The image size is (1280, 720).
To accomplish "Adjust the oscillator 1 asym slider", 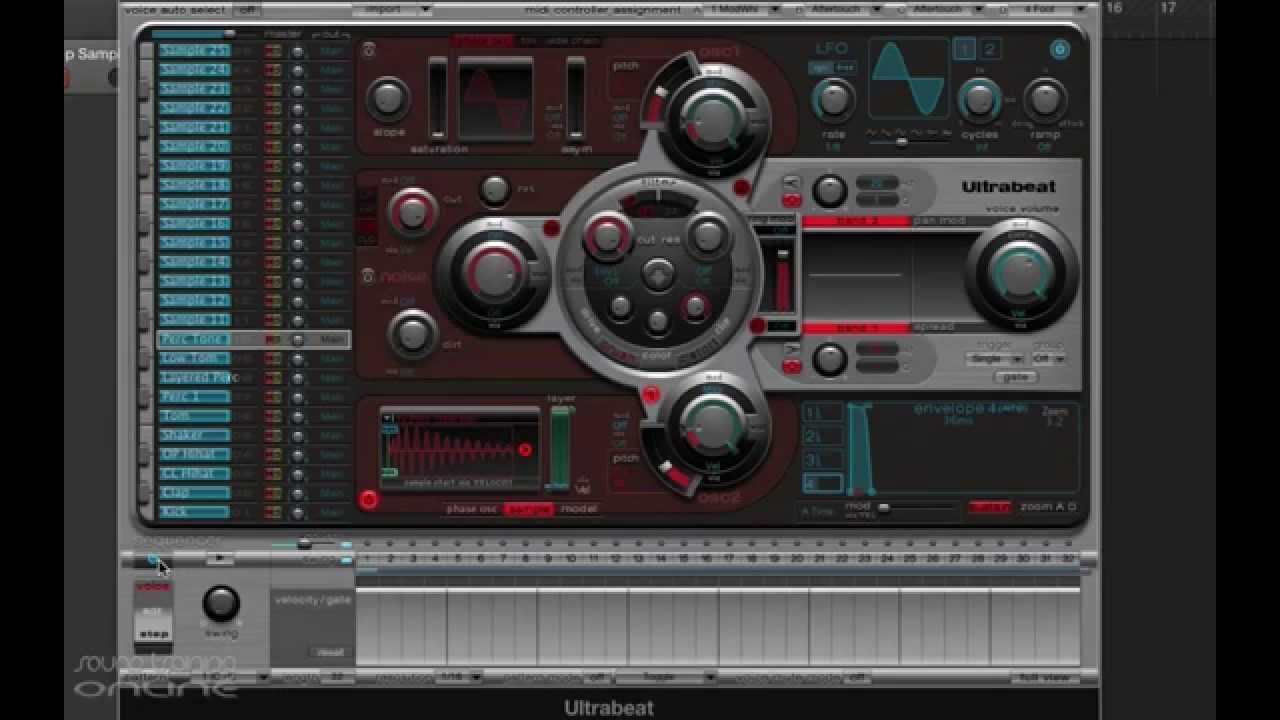I will point(575,98).
